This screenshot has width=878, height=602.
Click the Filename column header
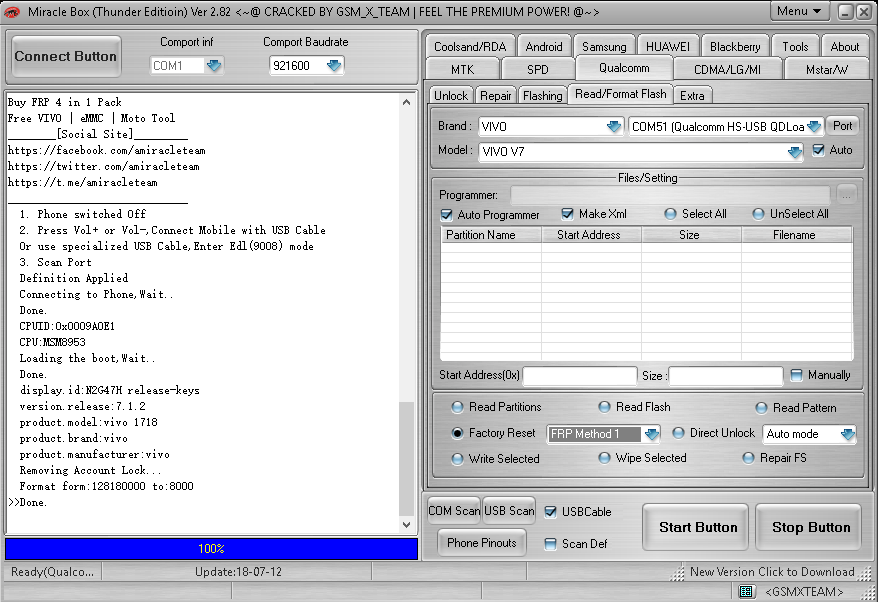tap(796, 235)
